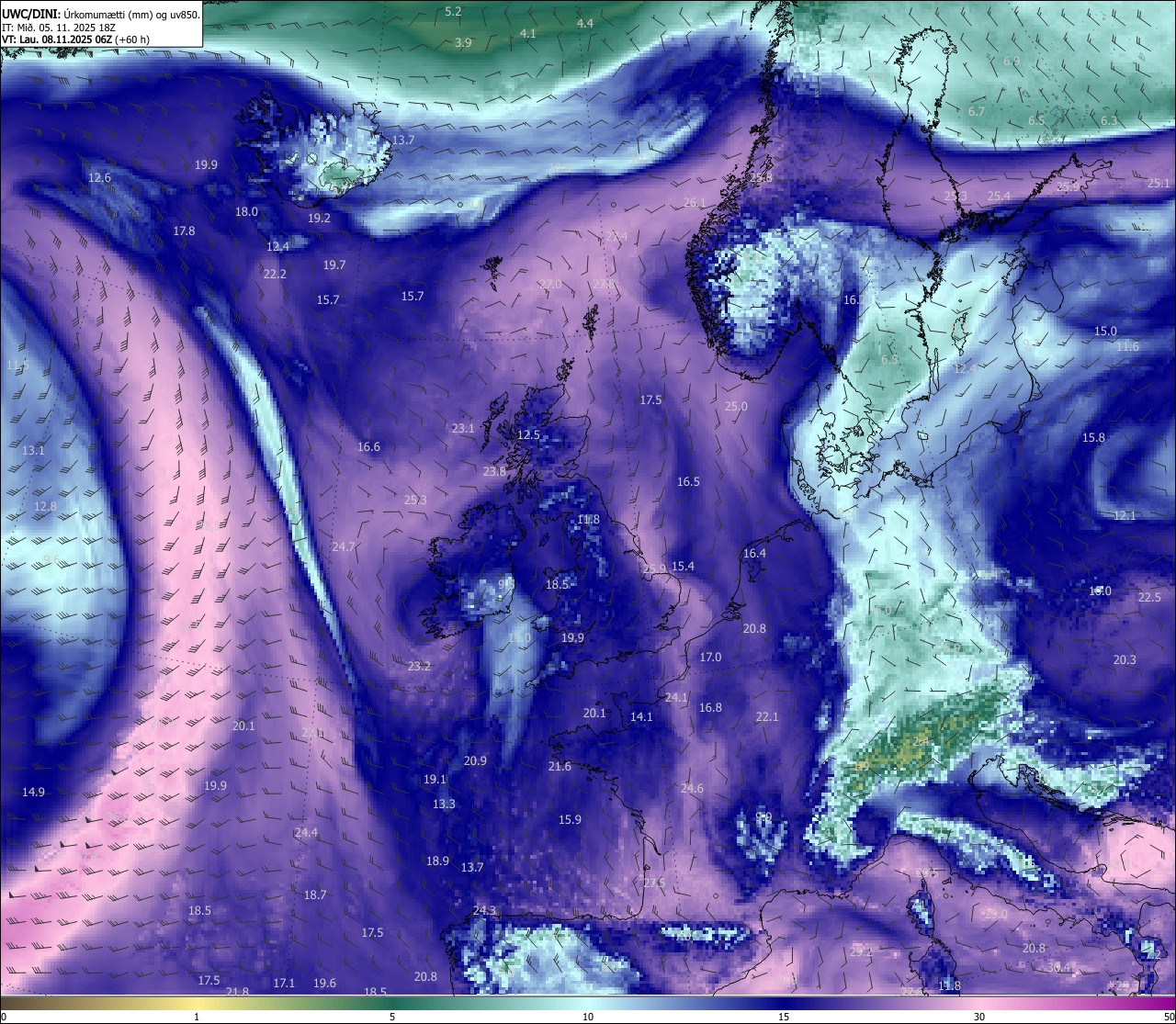The width and height of the screenshot is (1176, 1024).
Task: Click the value "15.8"
Action: [x=1093, y=437]
